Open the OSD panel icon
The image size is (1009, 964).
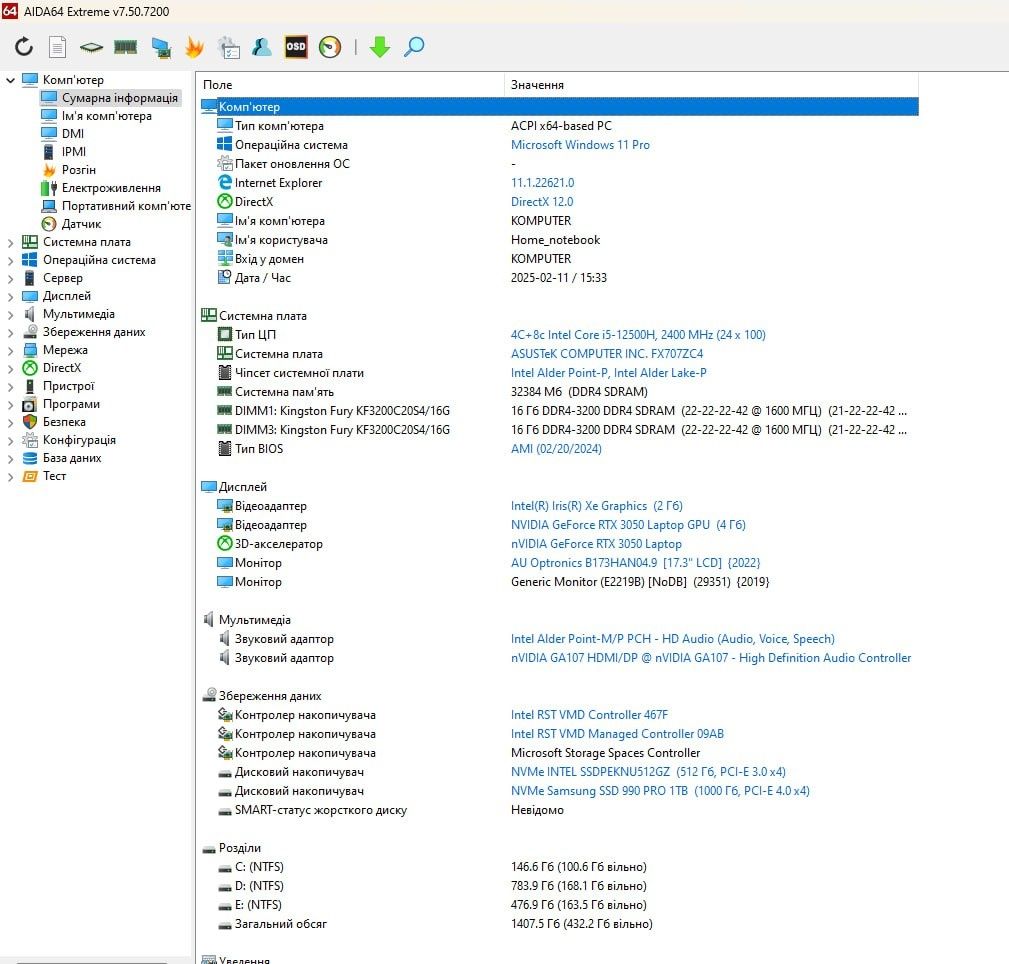[296, 46]
